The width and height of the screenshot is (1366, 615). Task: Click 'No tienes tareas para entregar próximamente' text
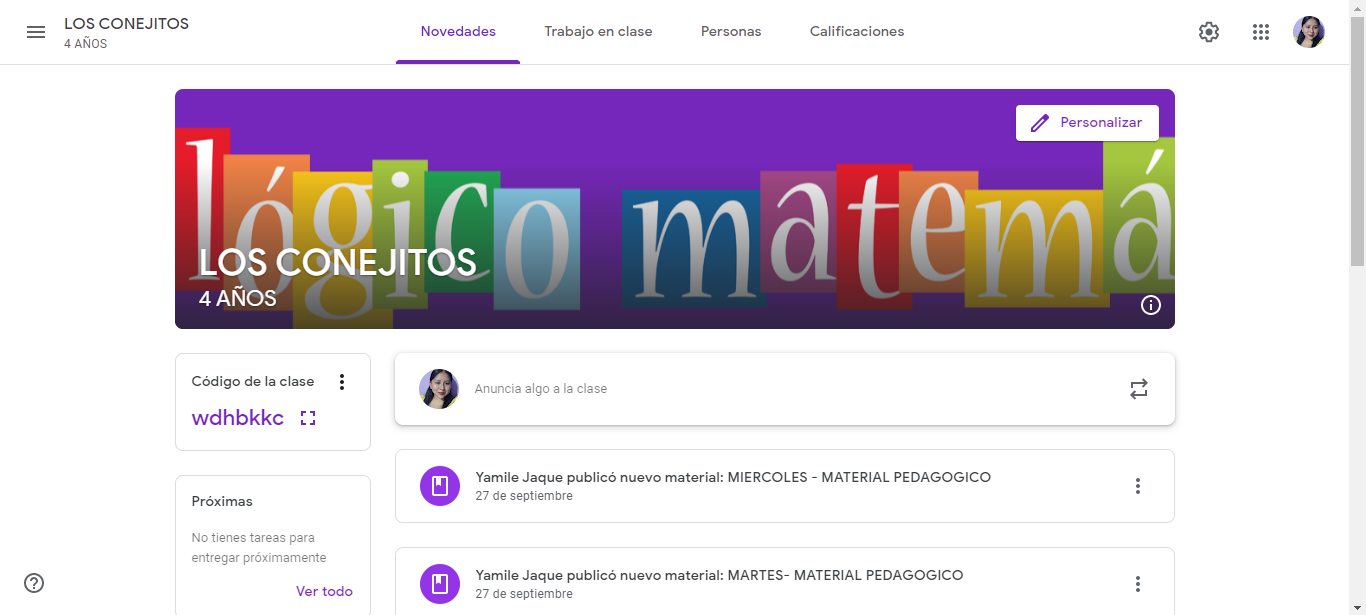click(259, 548)
